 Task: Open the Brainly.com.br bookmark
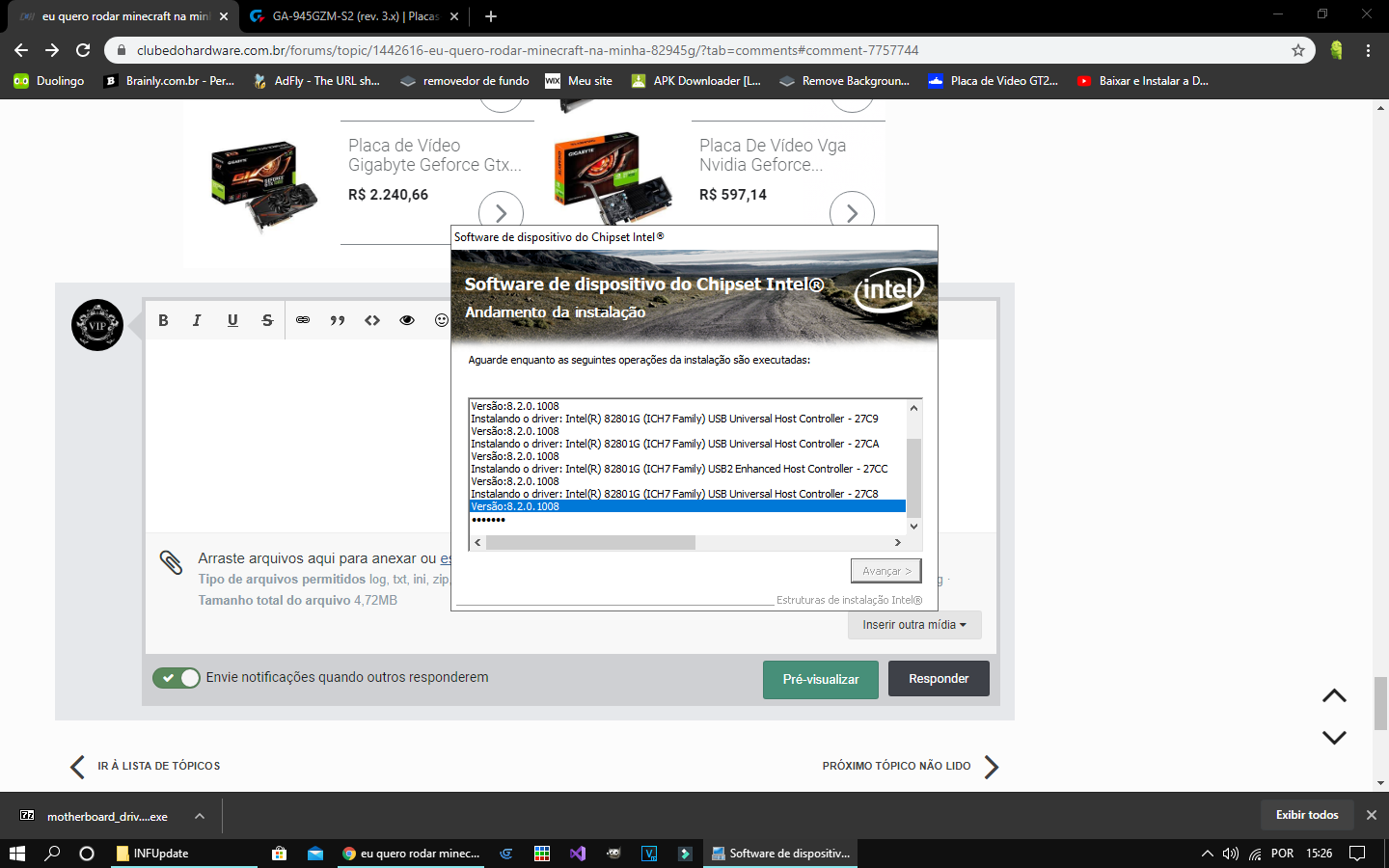pos(169,81)
